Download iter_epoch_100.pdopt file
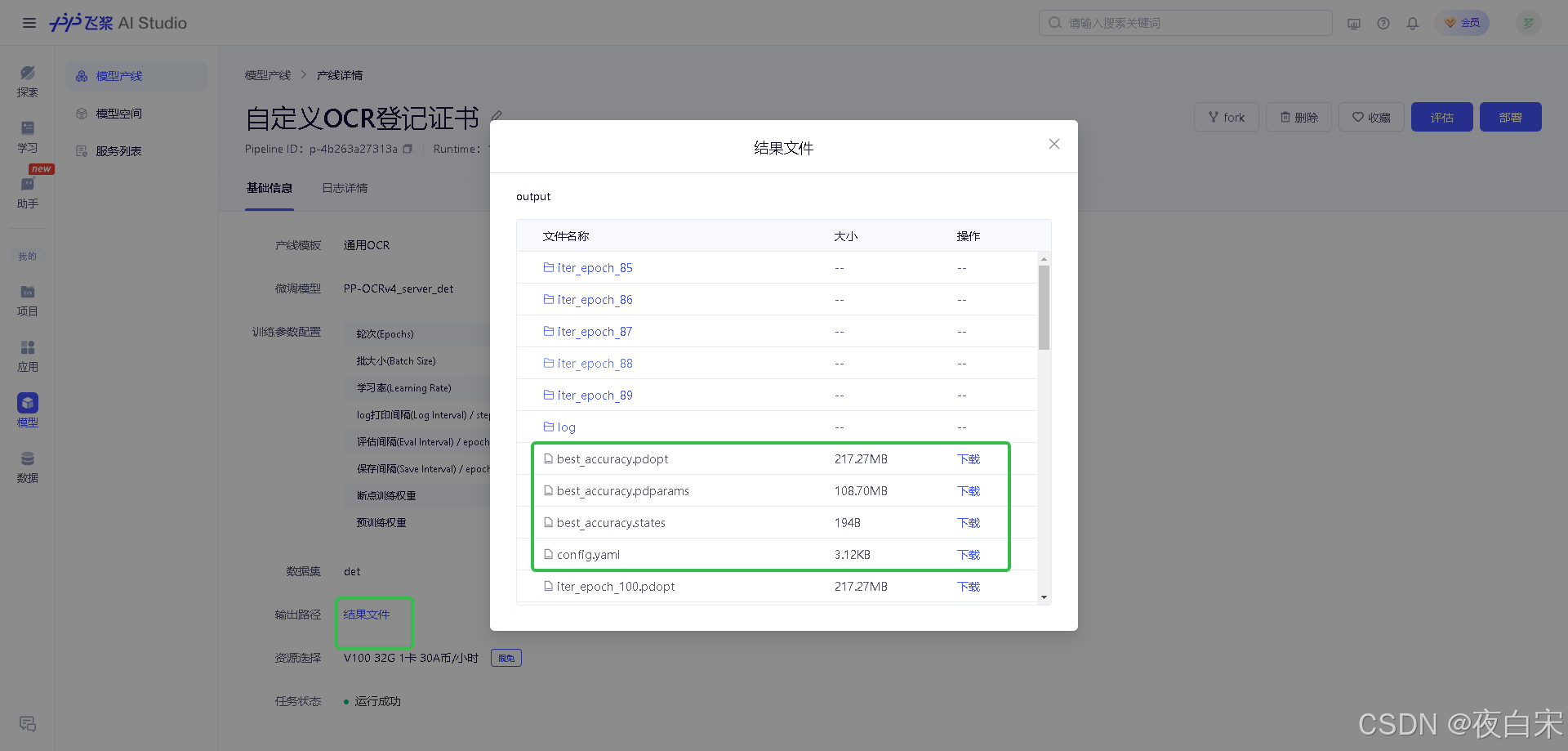The height and width of the screenshot is (751, 1568). [x=969, y=587]
